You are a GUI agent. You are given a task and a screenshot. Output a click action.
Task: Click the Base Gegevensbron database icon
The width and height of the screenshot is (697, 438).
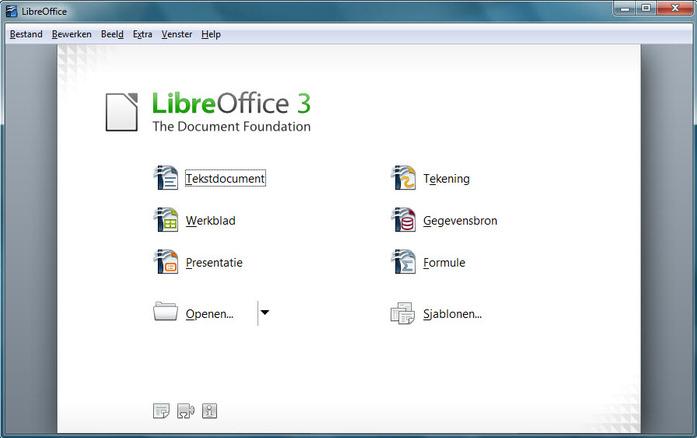pyautogui.click(x=403, y=220)
